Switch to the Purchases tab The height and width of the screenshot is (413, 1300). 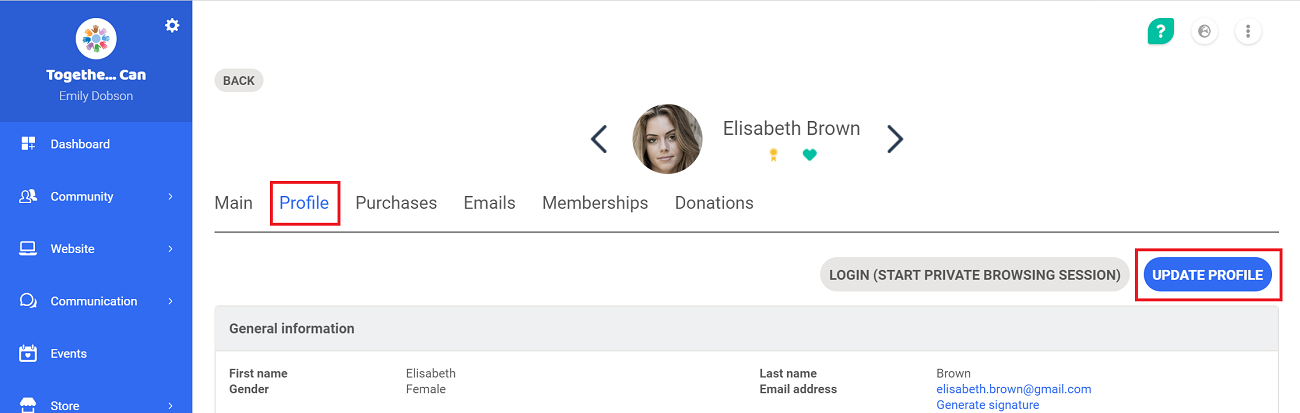click(x=396, y=203)
